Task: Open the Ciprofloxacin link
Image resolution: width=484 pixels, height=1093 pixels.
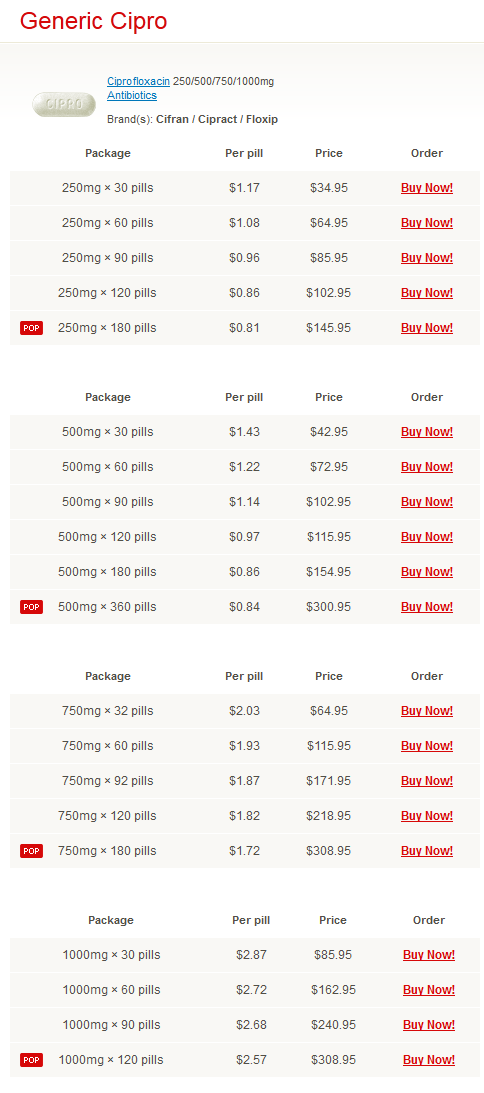Action: (138, 82)
